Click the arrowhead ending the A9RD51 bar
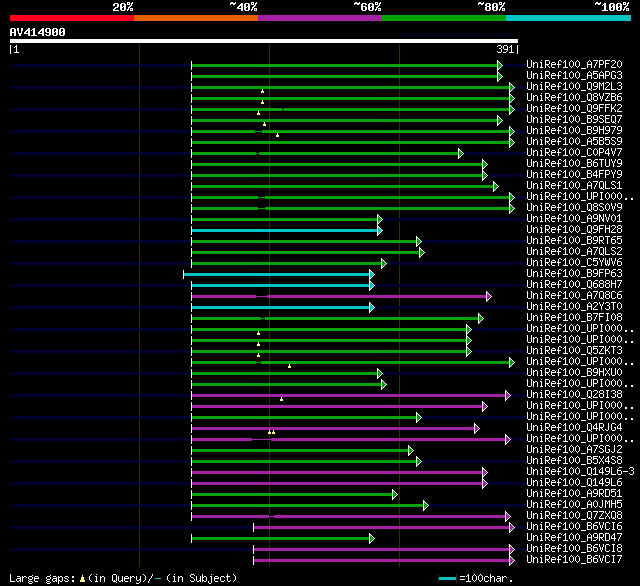 (395, 495)
